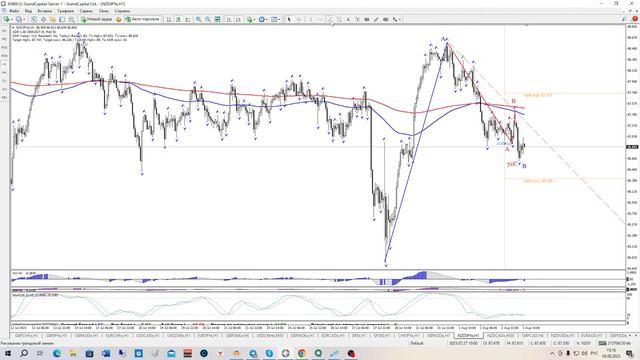Switch to Bar Chart display

tap(169, 19)
